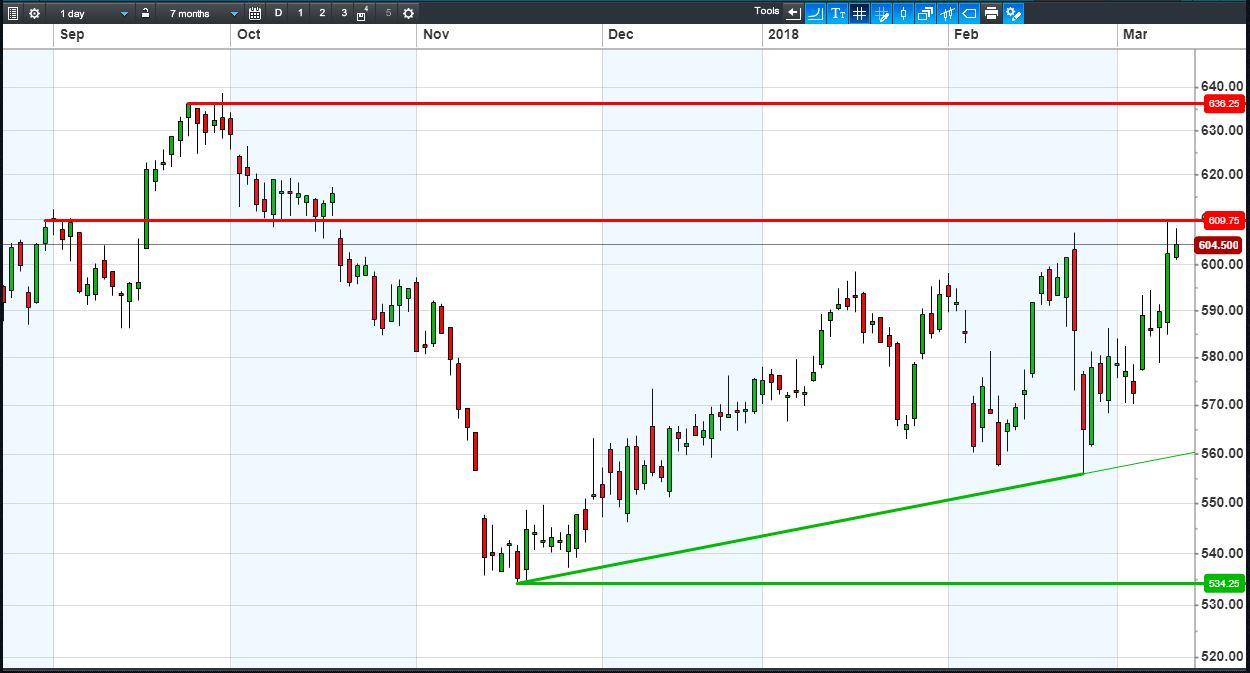Open template settings gear after slot 5
This screenshot has width=1250, height=673.
[408, 13]
